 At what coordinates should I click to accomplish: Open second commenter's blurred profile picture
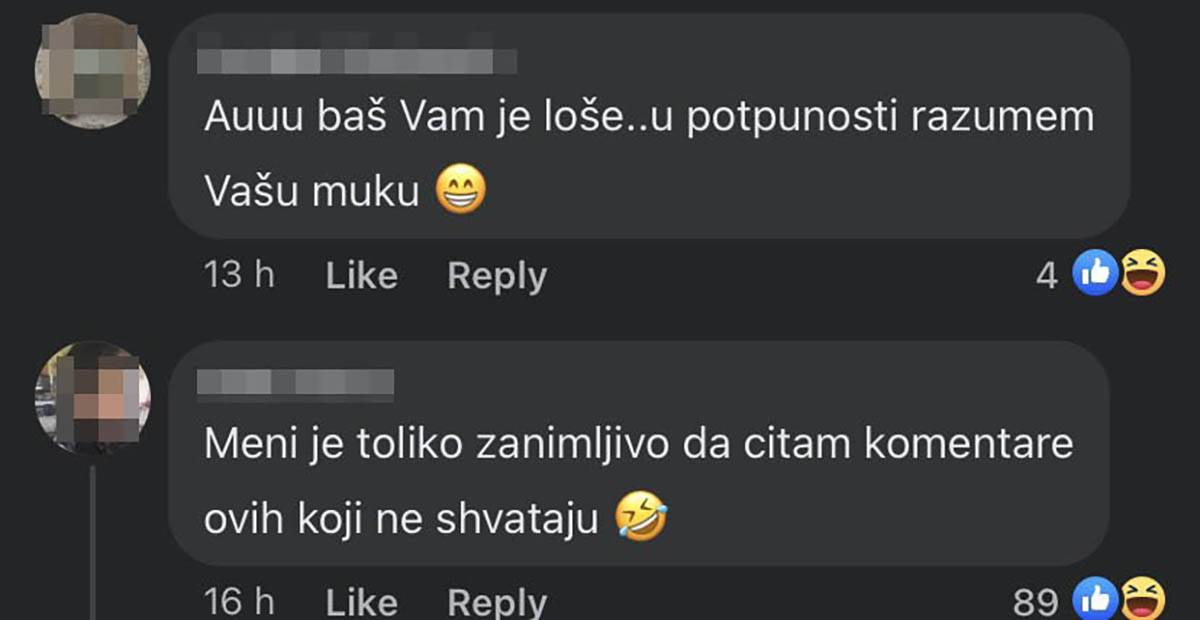[x=92, y=398]
